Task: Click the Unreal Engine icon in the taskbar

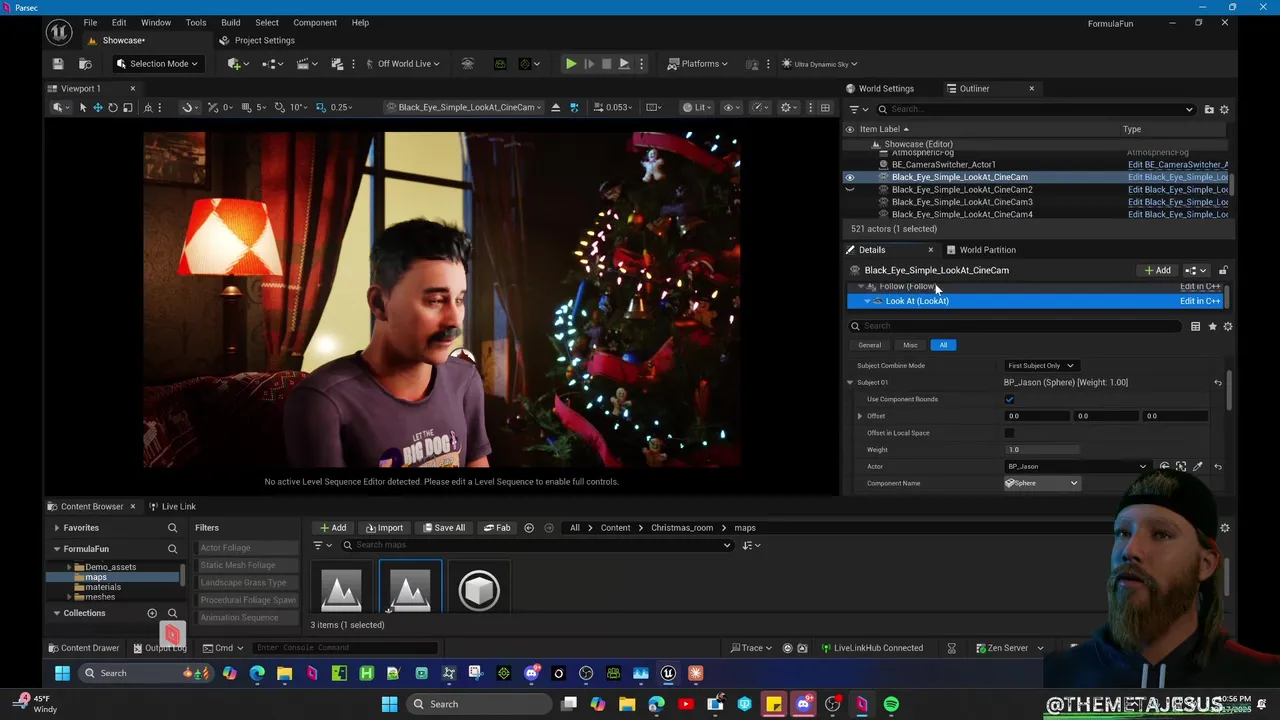Action: coord(668,673)
